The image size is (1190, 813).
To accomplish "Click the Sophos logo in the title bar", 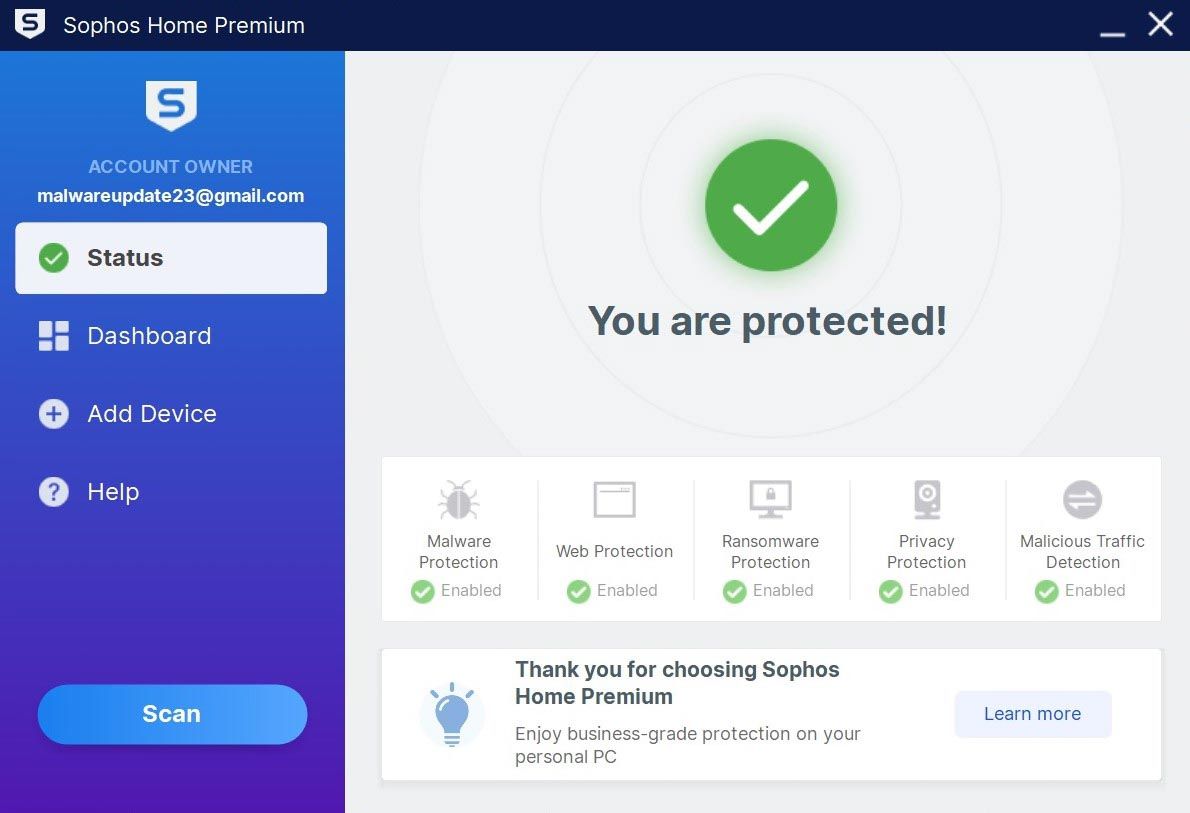I will click(x=29, y=24).
